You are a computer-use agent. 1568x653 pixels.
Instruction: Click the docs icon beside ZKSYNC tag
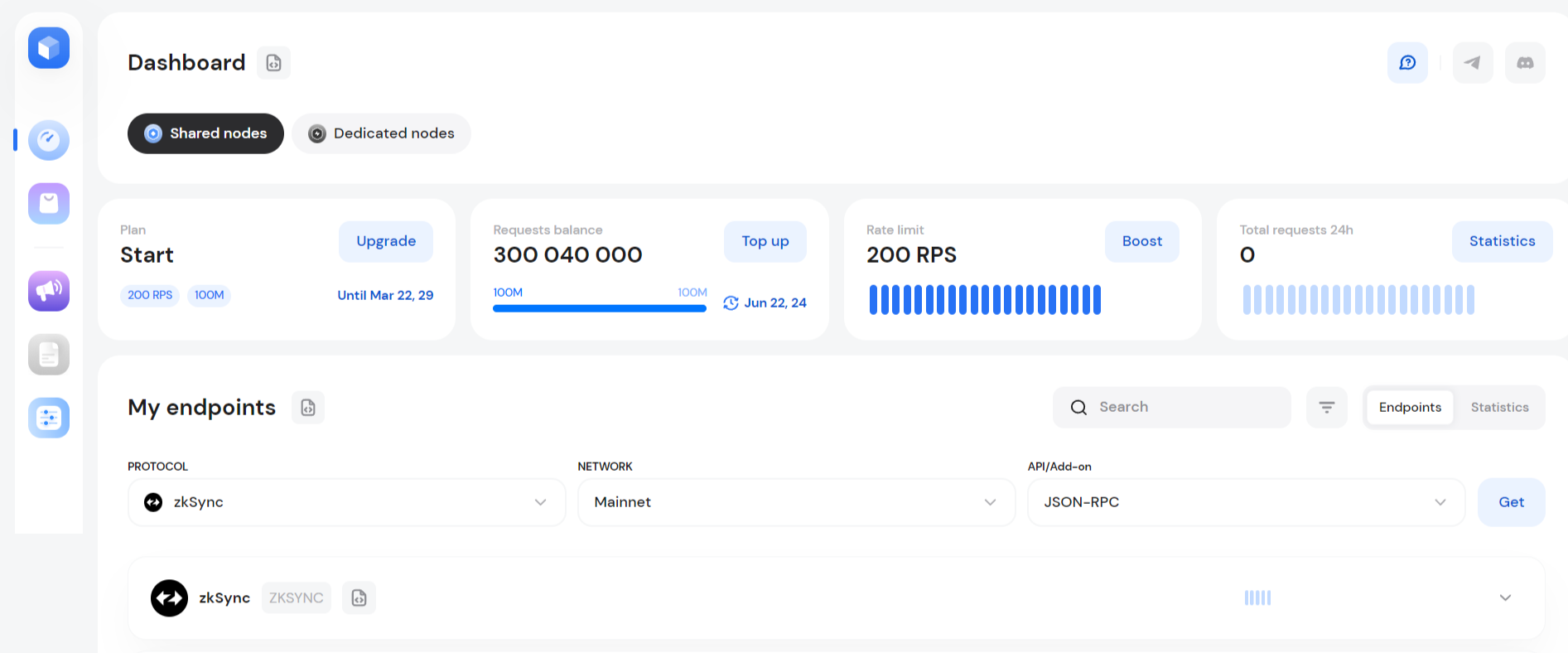359,597
